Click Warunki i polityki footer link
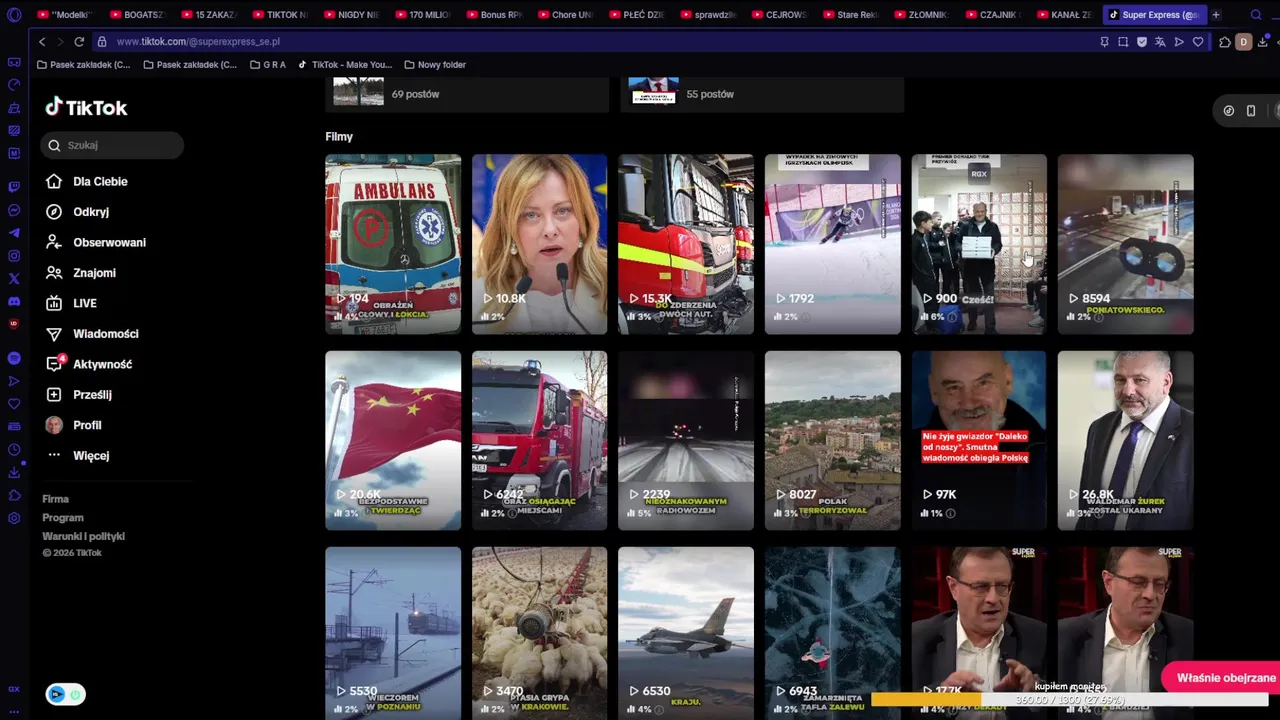1280x720 pixels. point(83,537)
